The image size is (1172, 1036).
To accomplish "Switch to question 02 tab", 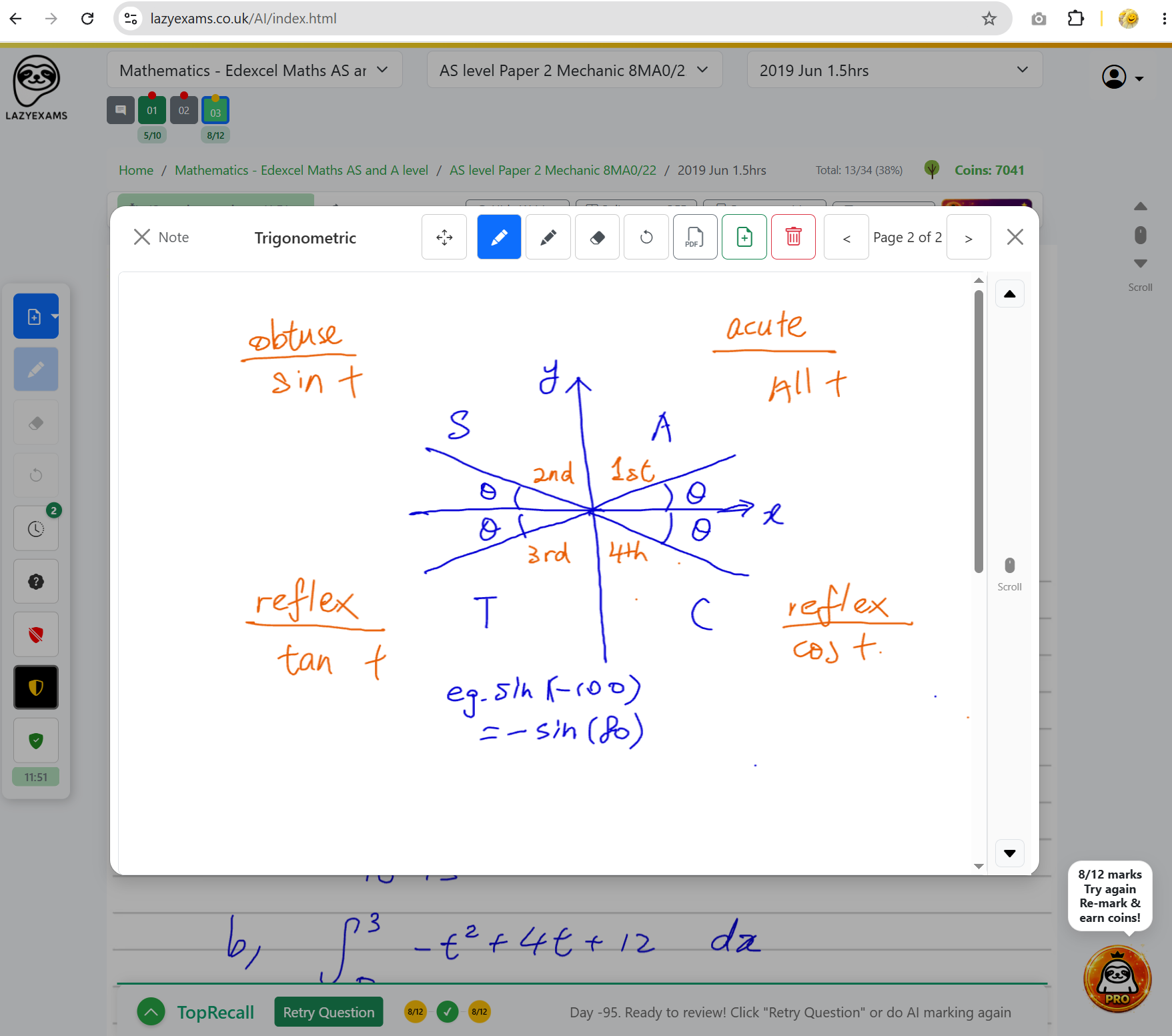I will click(184, 110).
